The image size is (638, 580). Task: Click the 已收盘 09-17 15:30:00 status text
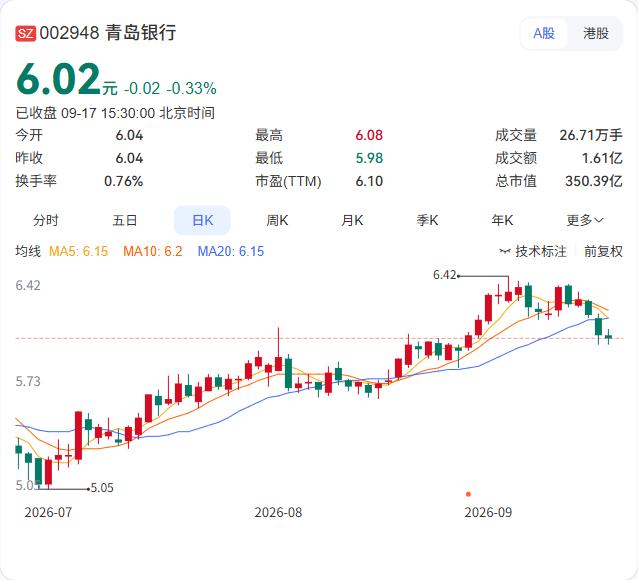[115, 113]
